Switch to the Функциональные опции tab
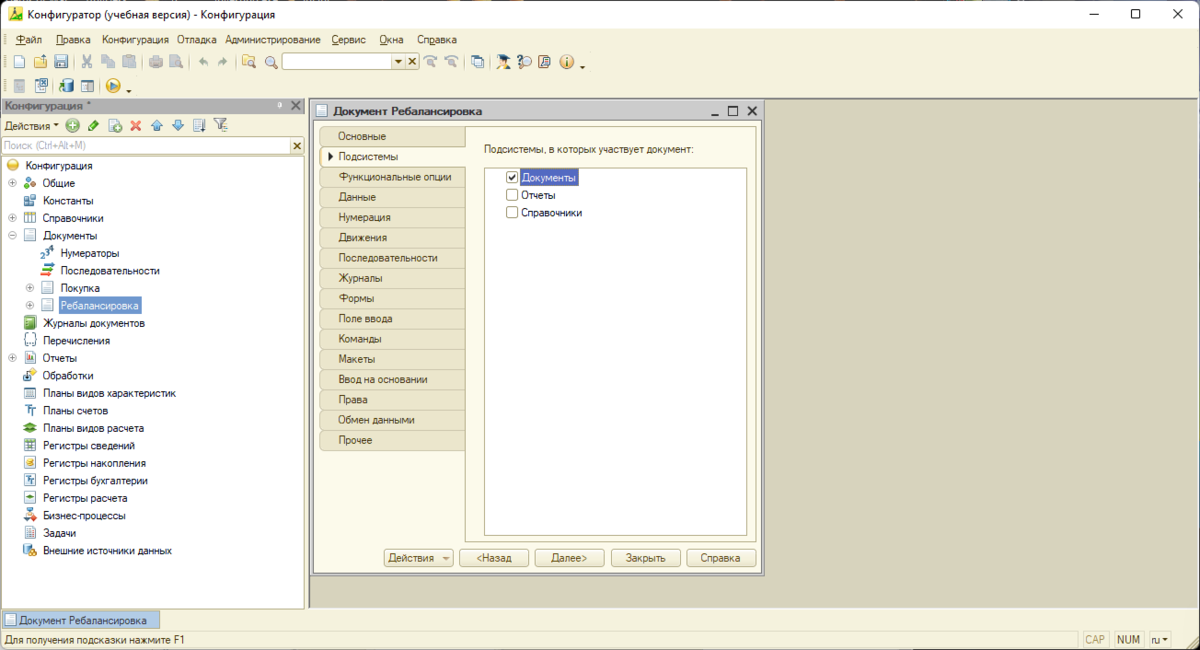 [x=392, y=177]
